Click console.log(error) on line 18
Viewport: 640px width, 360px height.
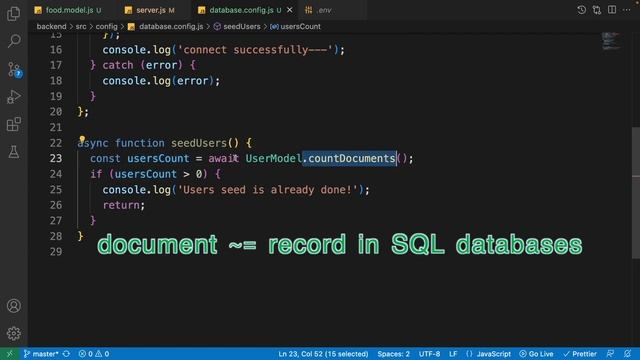point(161,81)
